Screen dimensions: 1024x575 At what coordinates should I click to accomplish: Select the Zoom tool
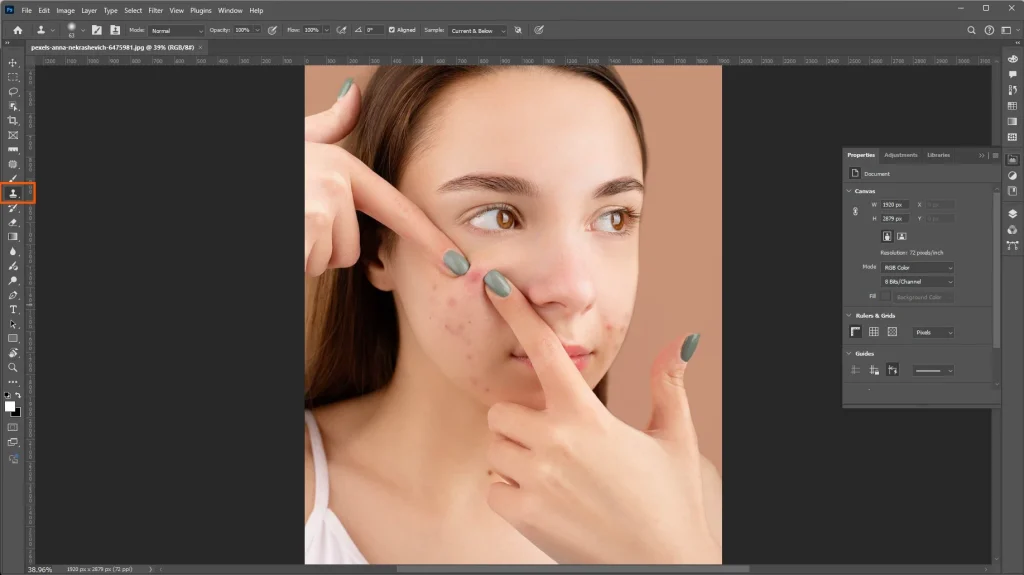12,367
